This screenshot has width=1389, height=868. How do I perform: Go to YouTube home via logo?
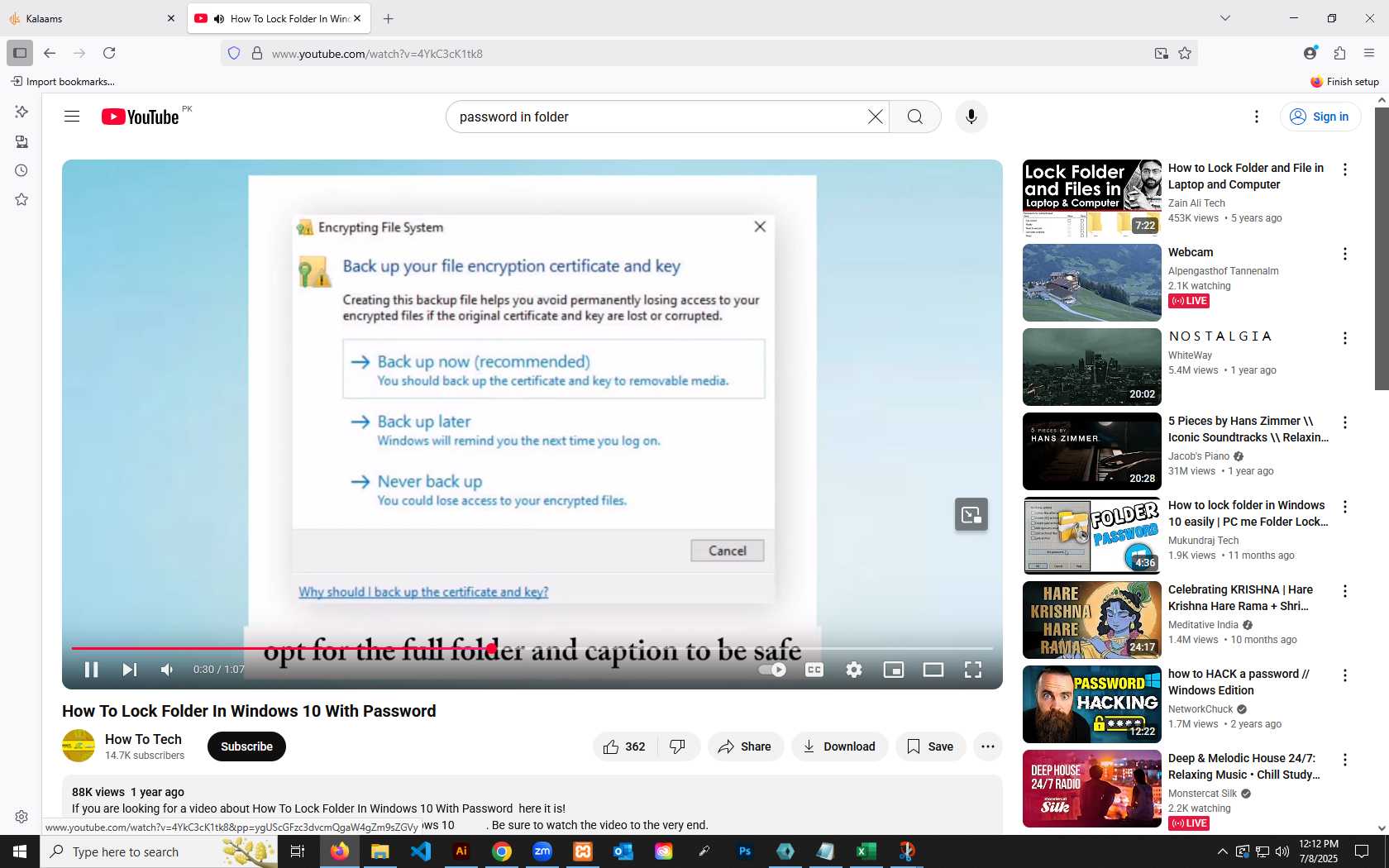141,117
